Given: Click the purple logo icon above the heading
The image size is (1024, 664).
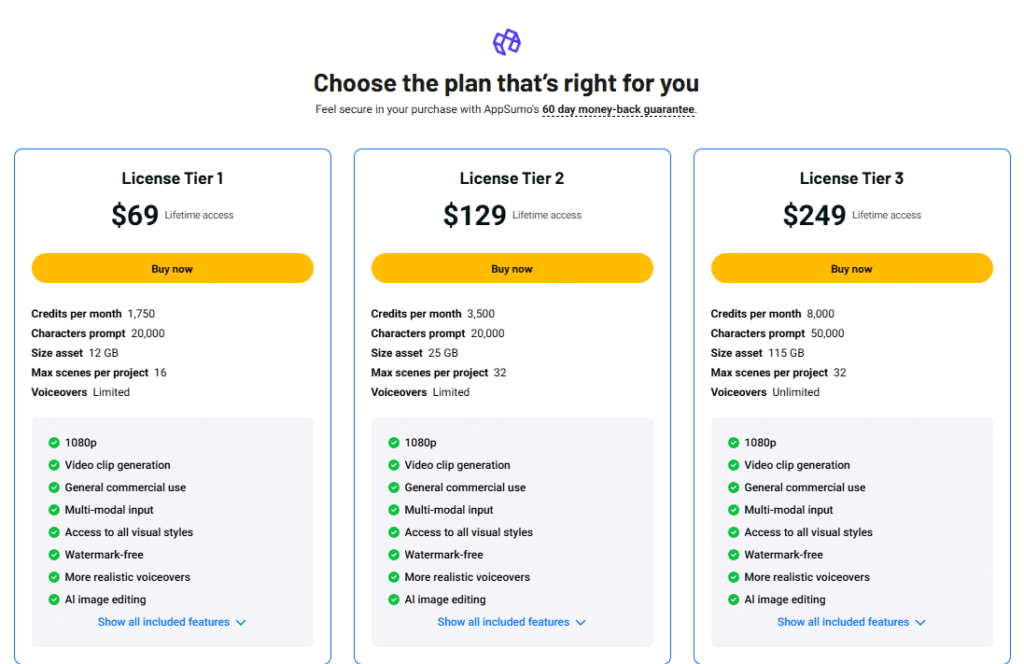Looking at the screenshot, I should coord(505,42).
